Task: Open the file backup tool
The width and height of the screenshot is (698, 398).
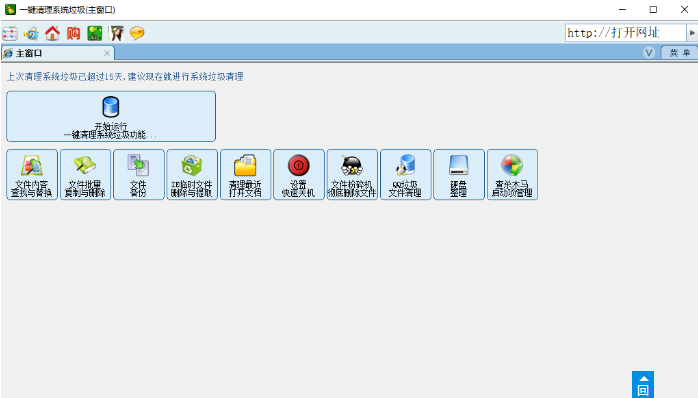Action: coord(139,175)
